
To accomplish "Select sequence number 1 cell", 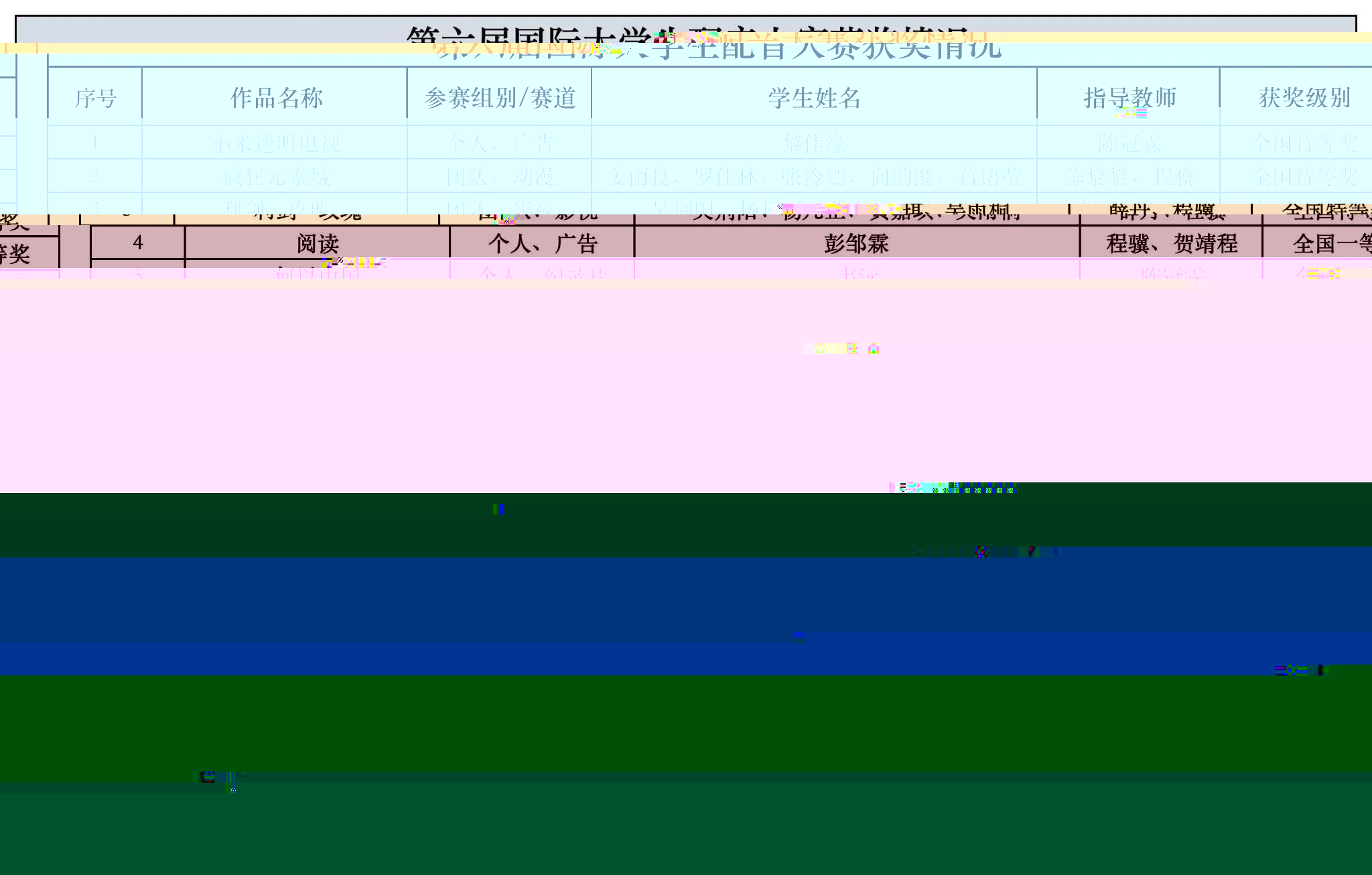I will tap(95, 143).
